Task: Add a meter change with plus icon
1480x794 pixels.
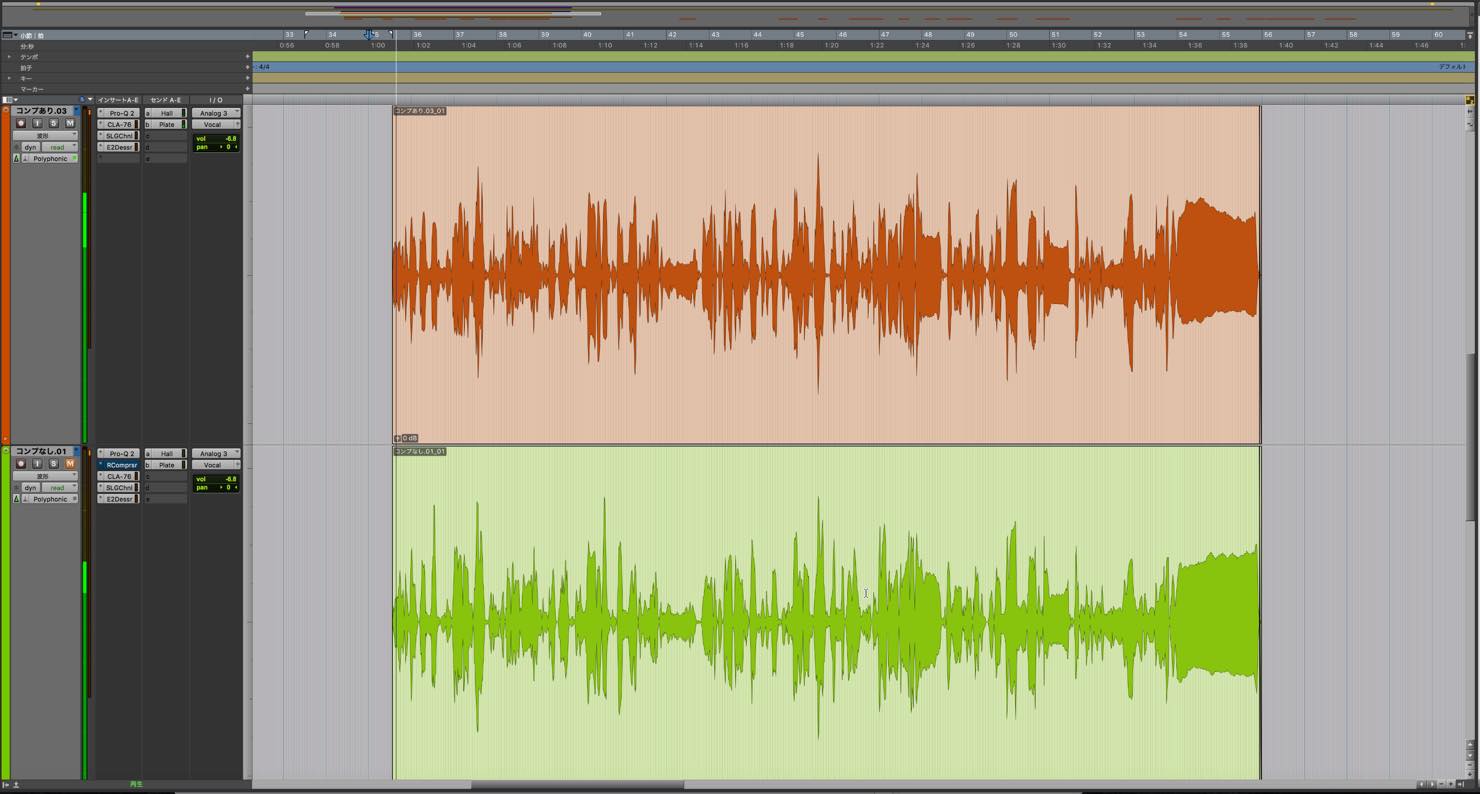Action: (x=248, y=67)
